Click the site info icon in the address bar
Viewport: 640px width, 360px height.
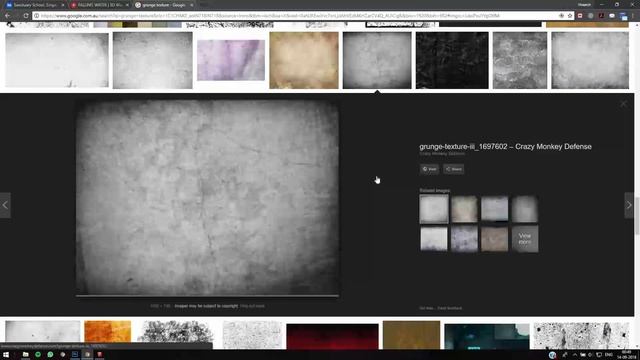[36, 16]
